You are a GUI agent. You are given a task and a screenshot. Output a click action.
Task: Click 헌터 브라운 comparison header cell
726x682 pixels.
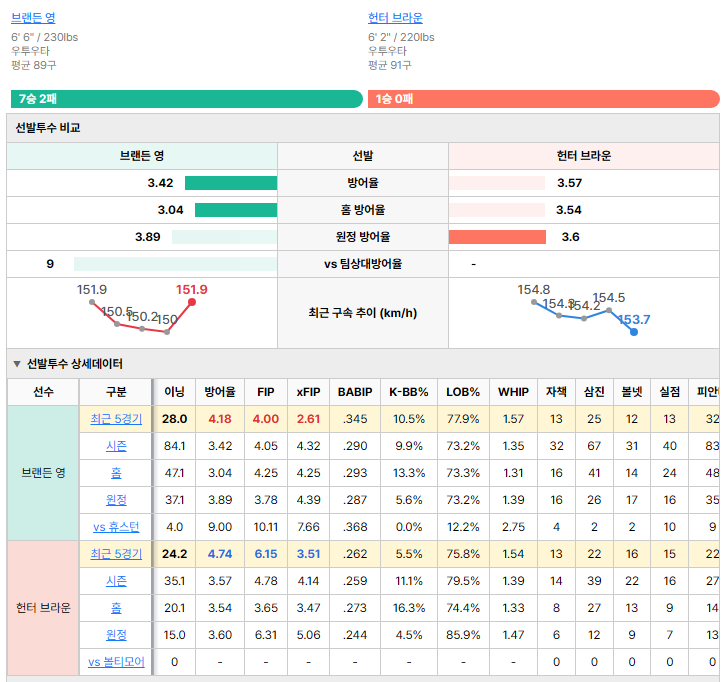[584, 156]
